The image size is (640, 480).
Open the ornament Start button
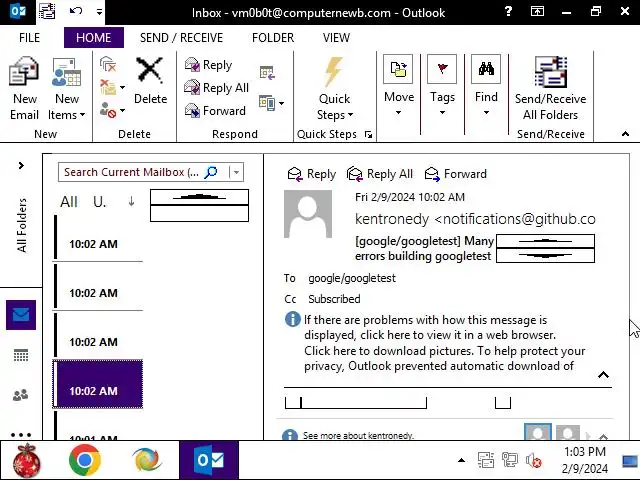[x=27, y=460]
